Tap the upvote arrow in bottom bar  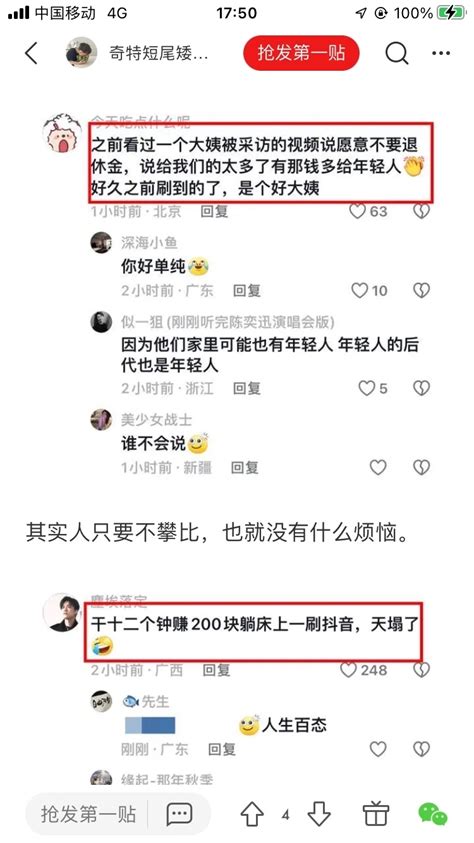tap(252, 815)
